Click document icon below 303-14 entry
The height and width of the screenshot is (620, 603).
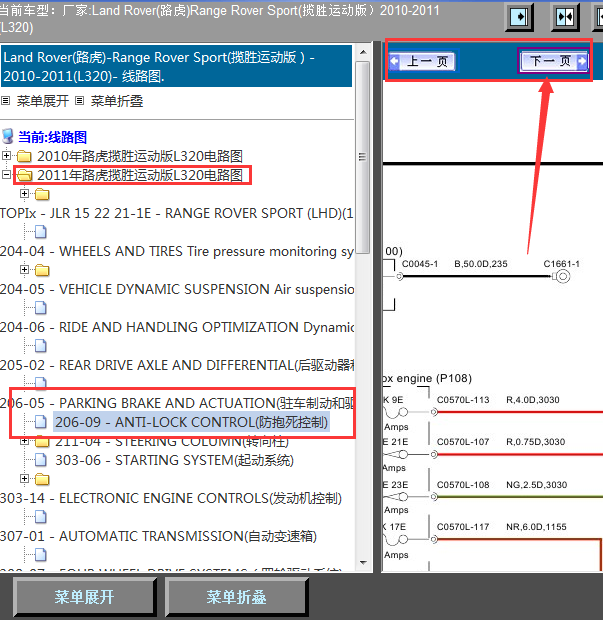41,517
